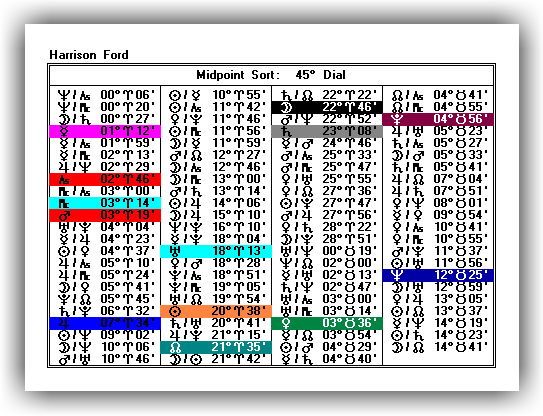
Task: Click Jupiter/Uranus midpoint at 05° Taurus 23'
Action: (x=439, y=131)
